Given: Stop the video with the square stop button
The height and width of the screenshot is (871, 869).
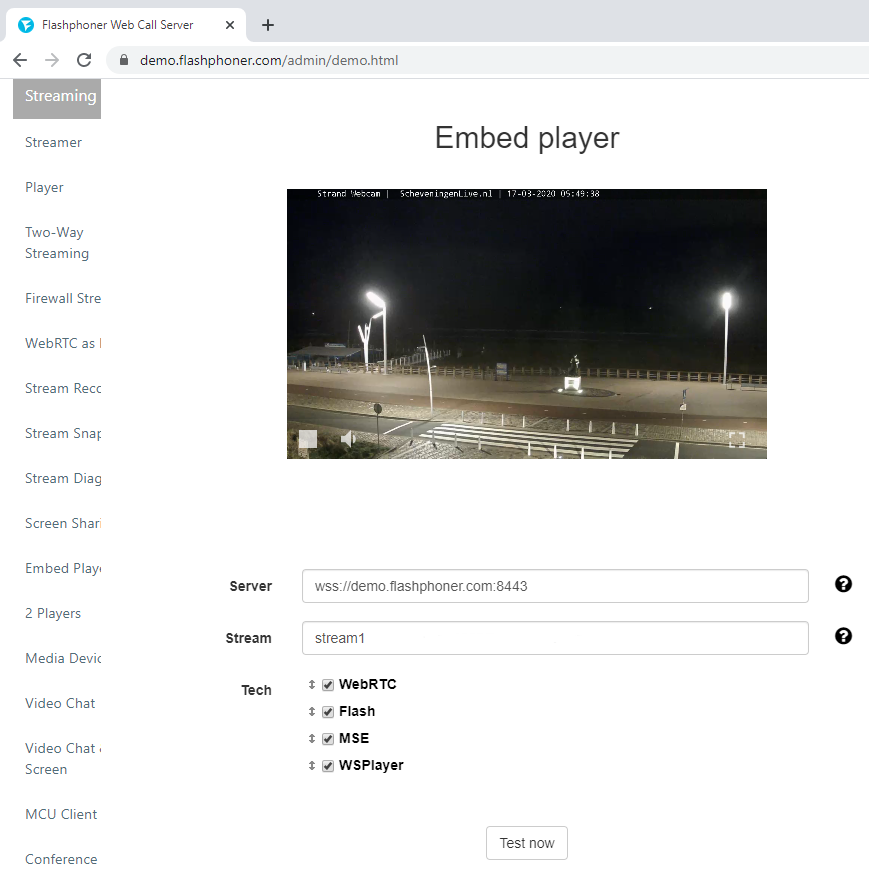Looking at the screenshot, I should (x=308, y=439).
